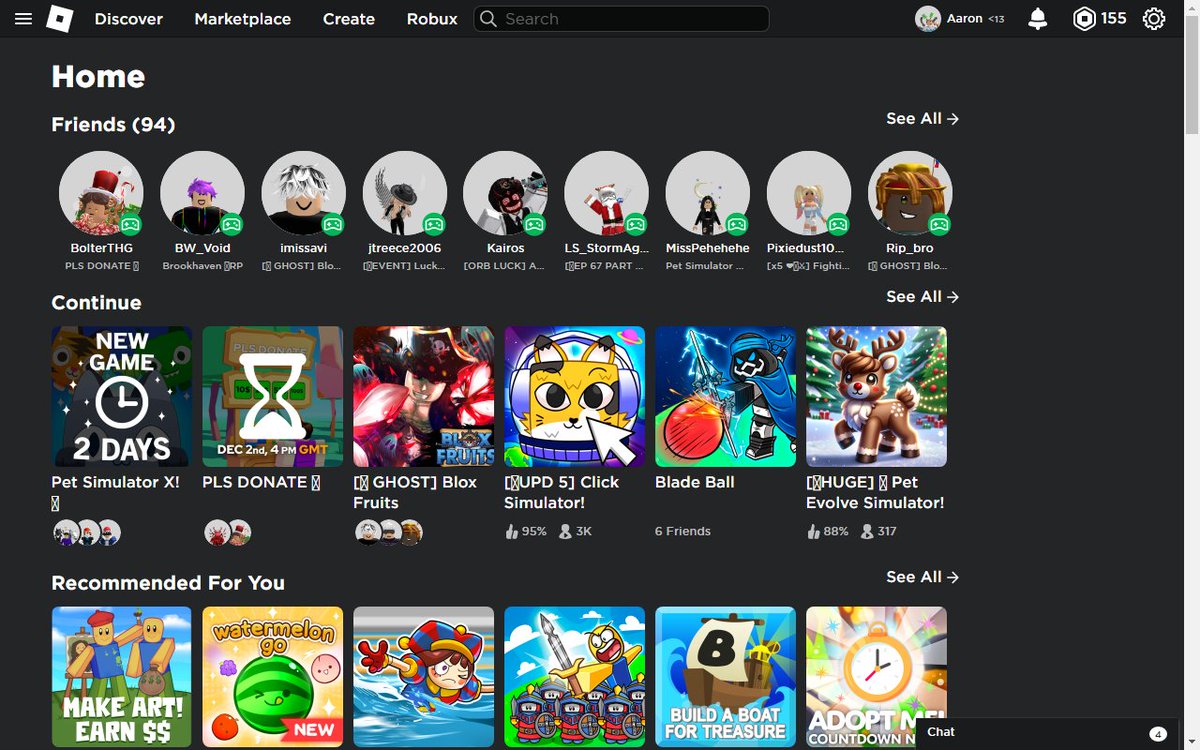Click the Friends (94) heading
Screen dimensions: 1200x750
113,124
